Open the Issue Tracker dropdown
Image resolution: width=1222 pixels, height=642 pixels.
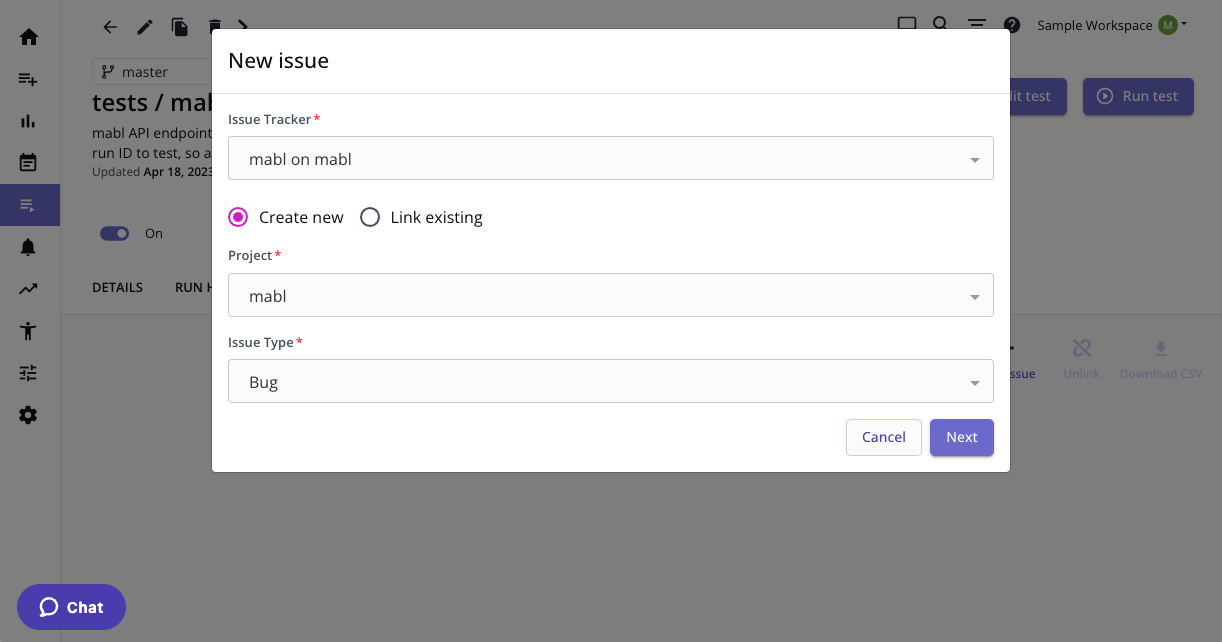pyautogui.click(x=611, y=158)
